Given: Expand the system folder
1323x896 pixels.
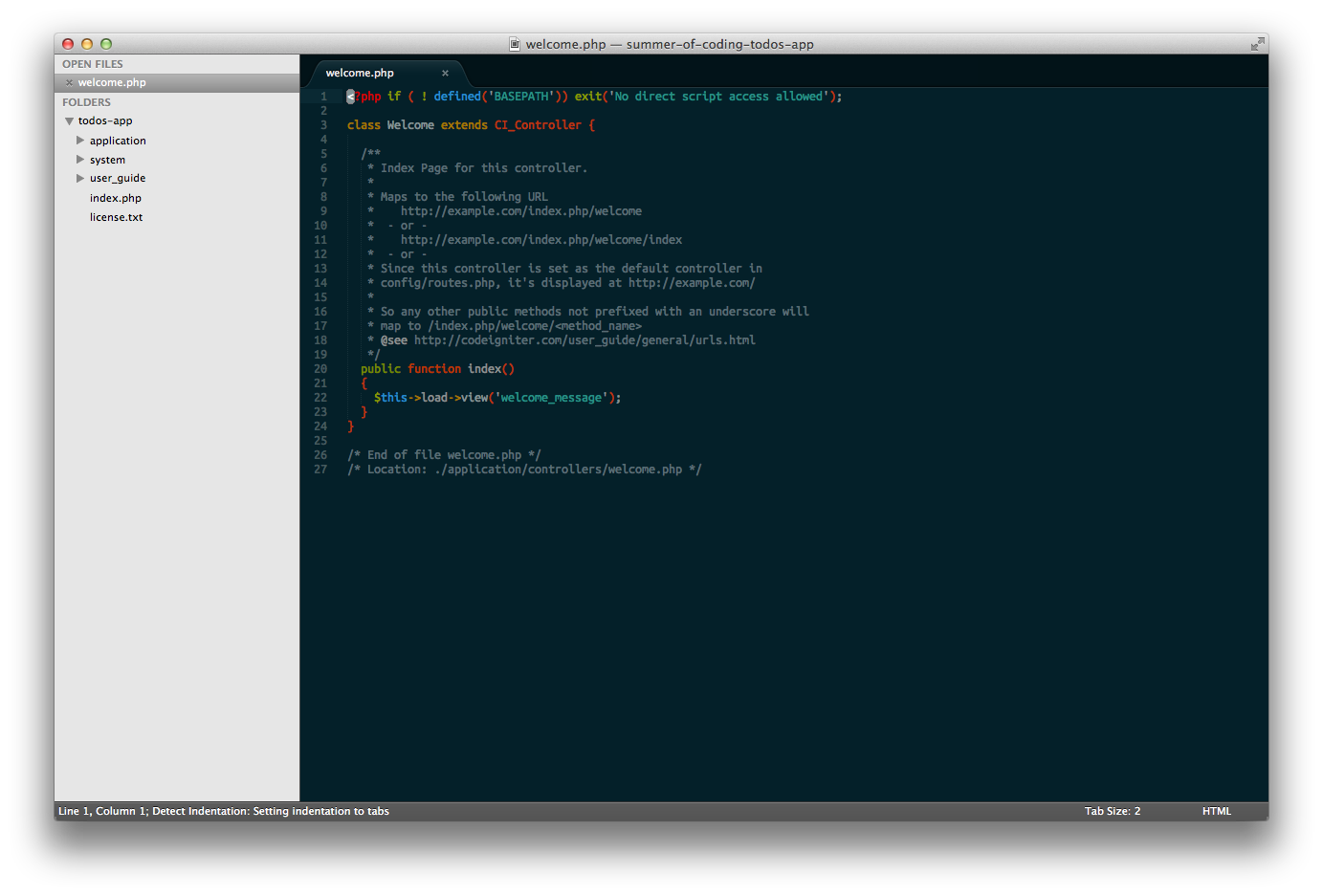Looking at the screenshot, I should [x=81, y=160].
